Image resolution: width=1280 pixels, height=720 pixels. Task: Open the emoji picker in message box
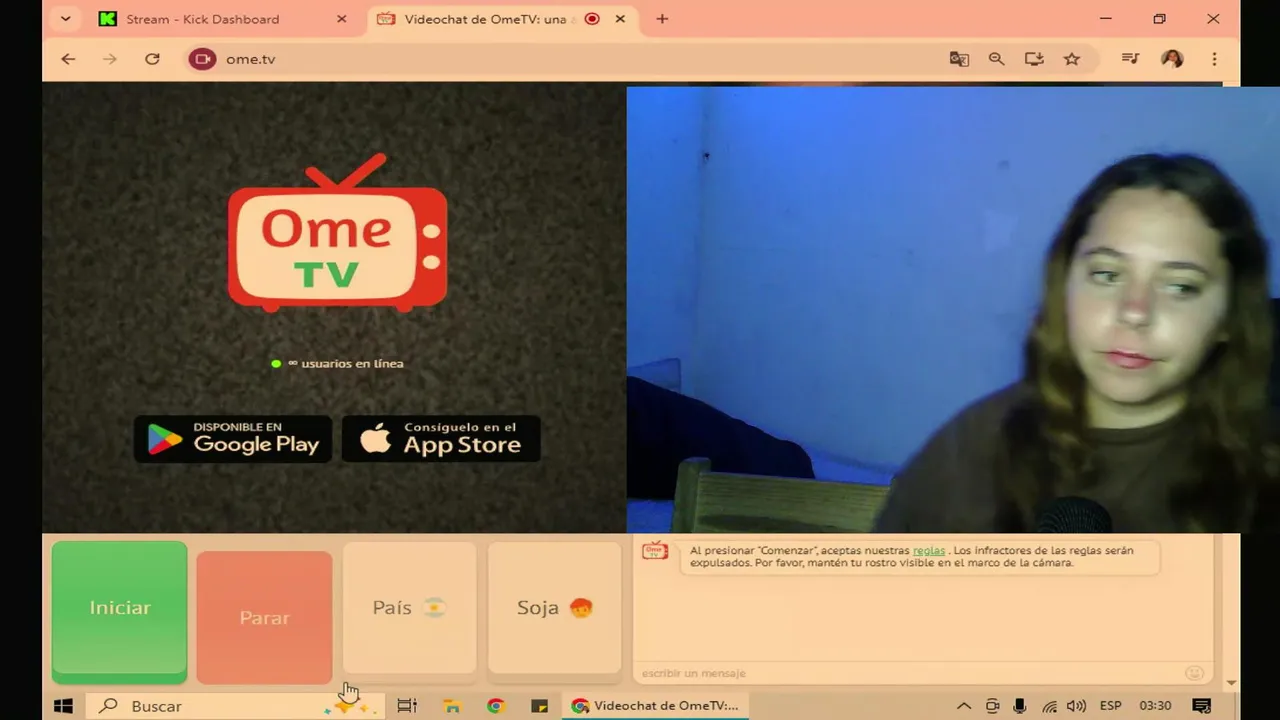click(x=1194, y=673)
